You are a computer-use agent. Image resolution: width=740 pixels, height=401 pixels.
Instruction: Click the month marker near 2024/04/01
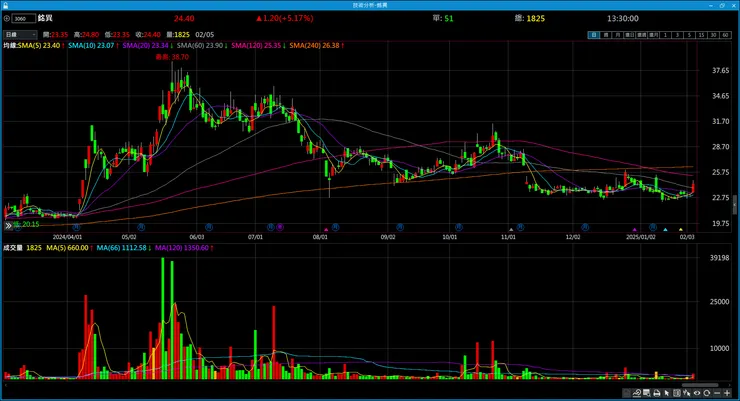point(76,227)
